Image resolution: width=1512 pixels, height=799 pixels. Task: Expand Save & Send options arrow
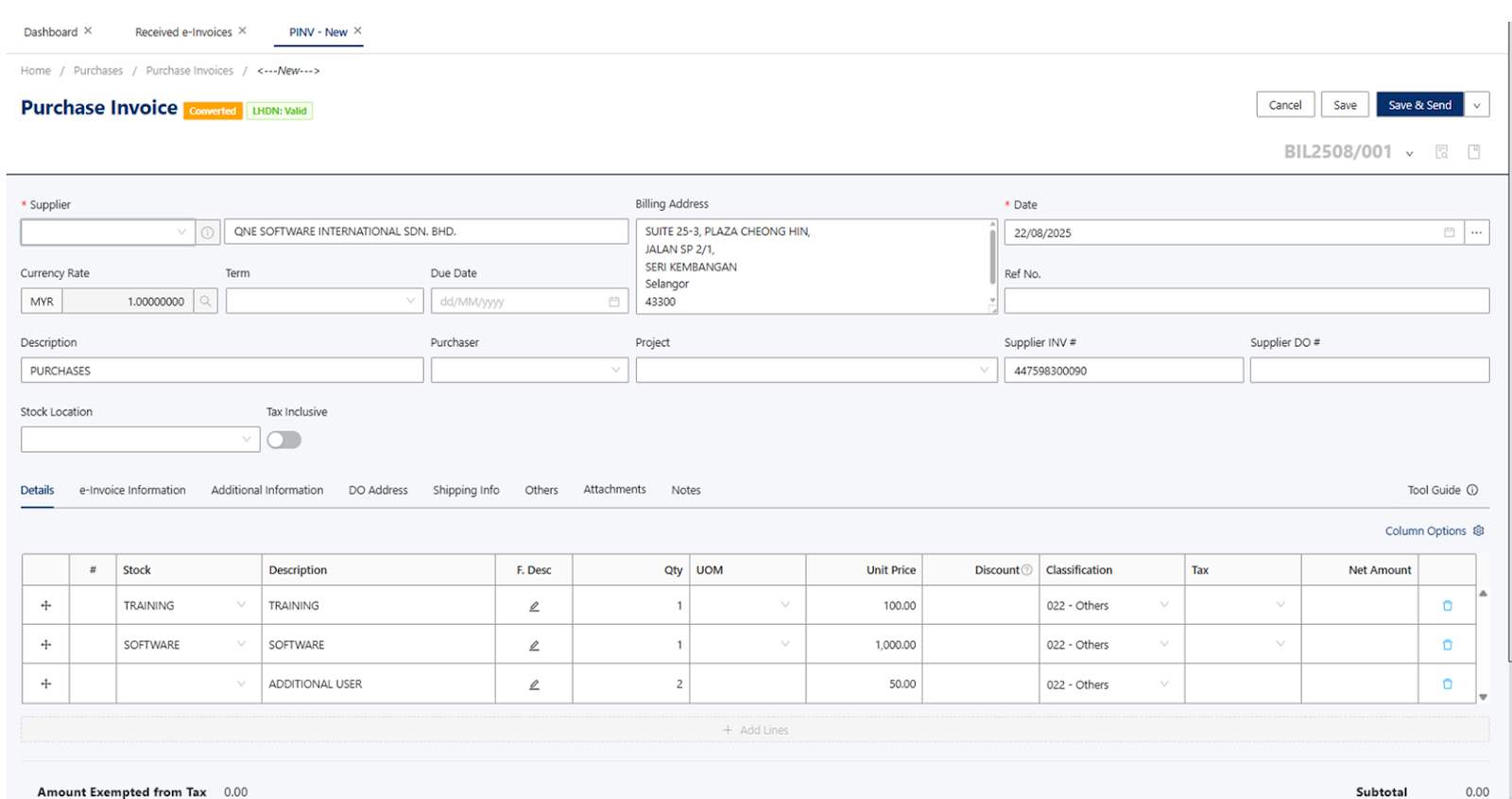(1477, 105)
